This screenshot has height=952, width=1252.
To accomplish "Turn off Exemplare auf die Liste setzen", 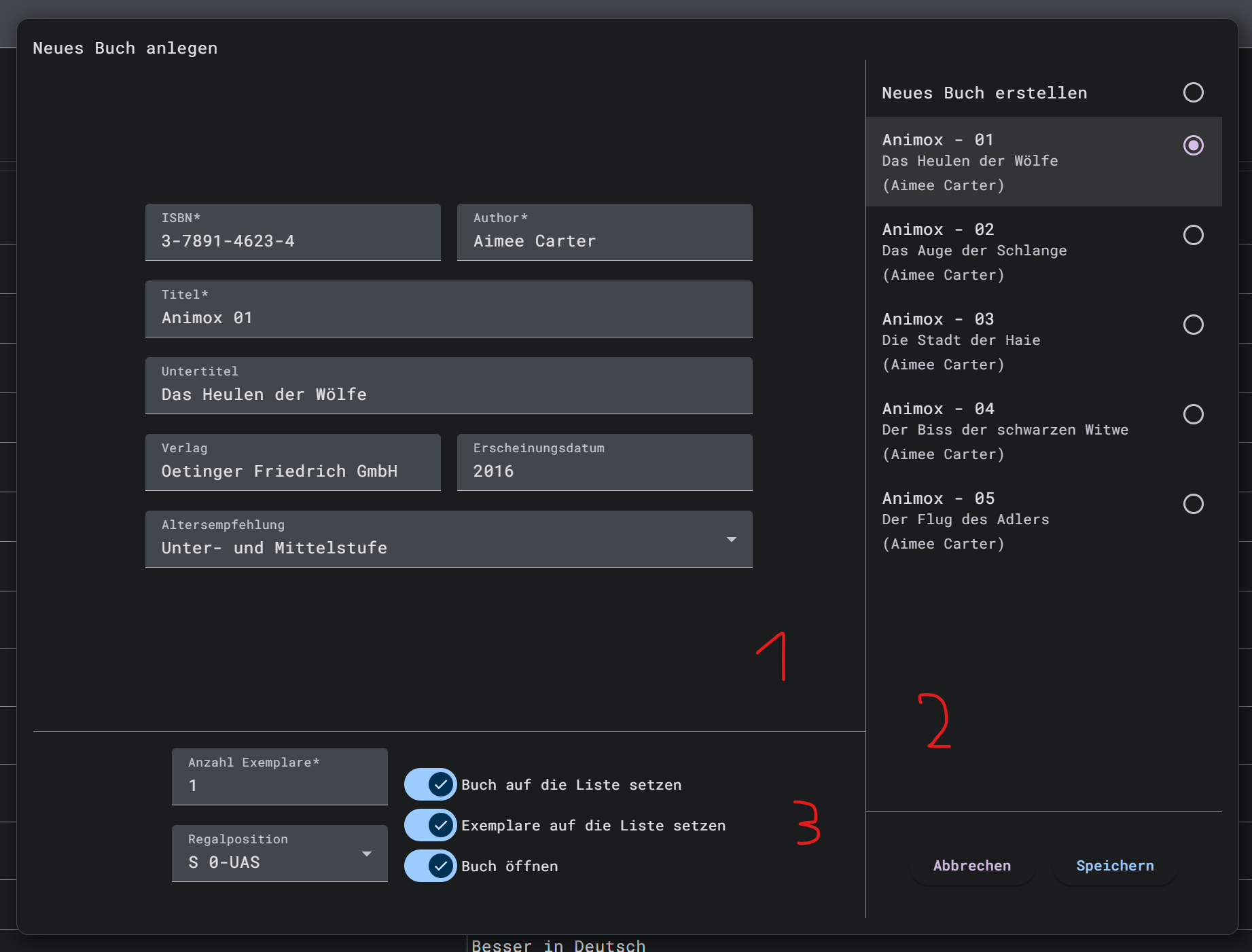I will tap(430, 825).
